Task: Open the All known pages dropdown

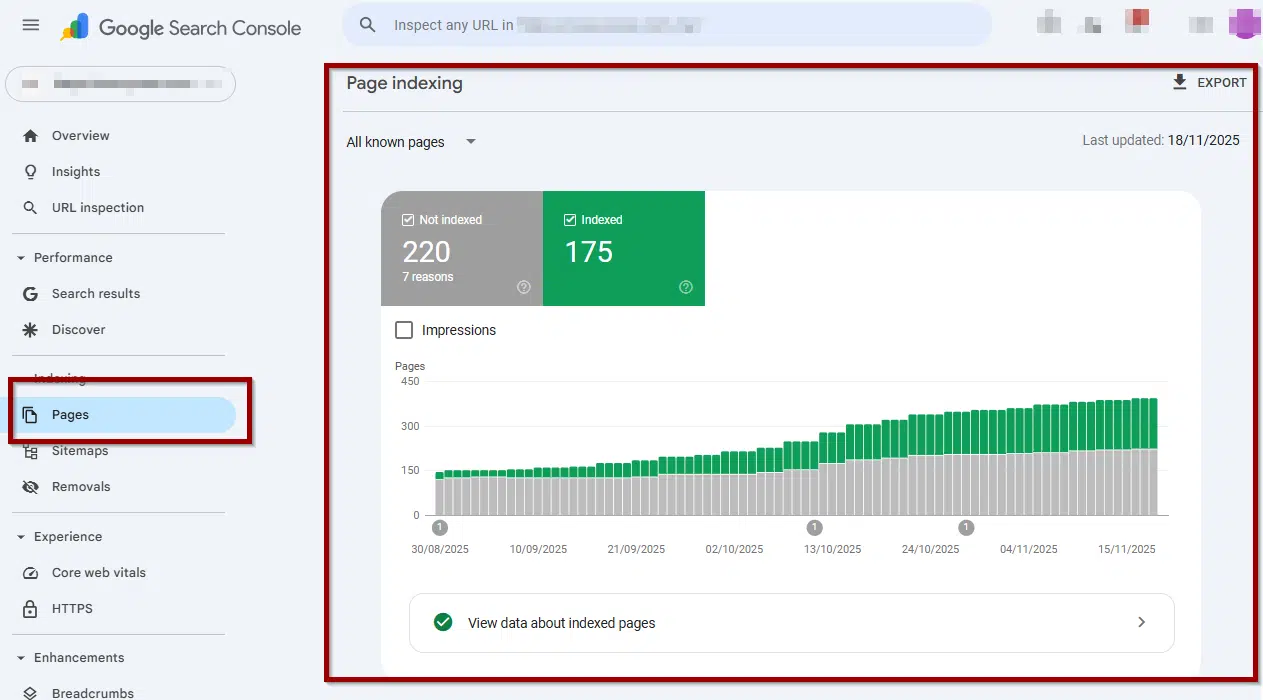Action: click(x=412, y=142)
